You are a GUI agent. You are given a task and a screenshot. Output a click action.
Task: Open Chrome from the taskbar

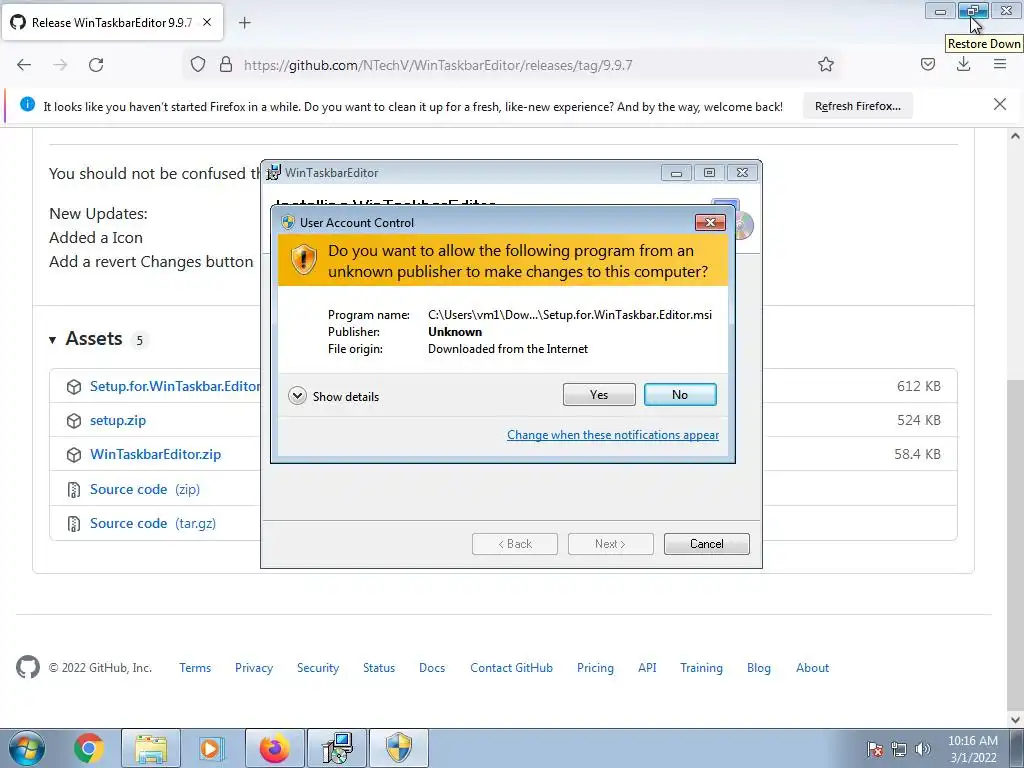pyautogui.click(x=89, y=748)
